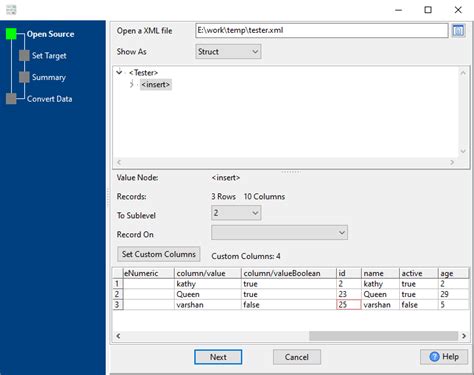Click the column/valueBoolean cell showing false
The height and width of the screenshot is (375, 474).
click(289, 305)
